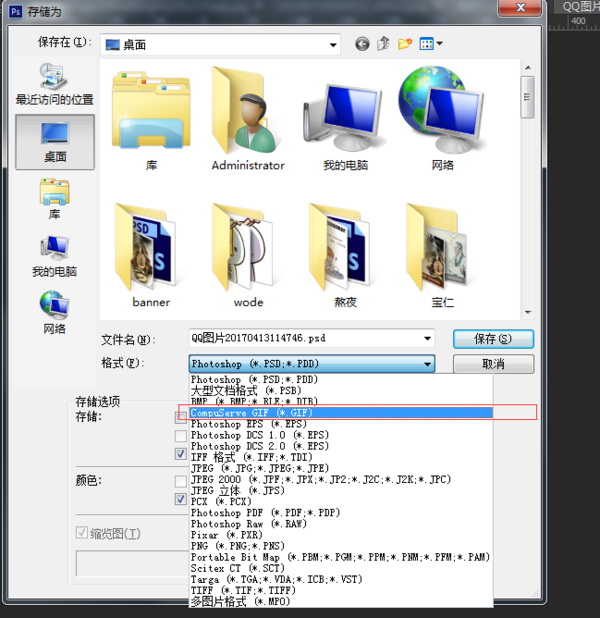Choose Targa (*.TGA) format

point(341,579)
